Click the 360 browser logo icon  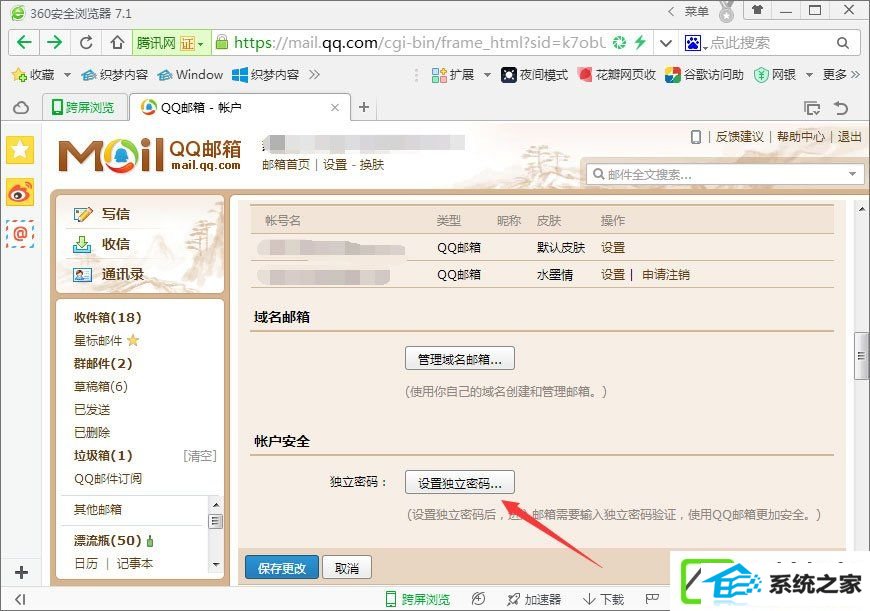click(18, 13)
